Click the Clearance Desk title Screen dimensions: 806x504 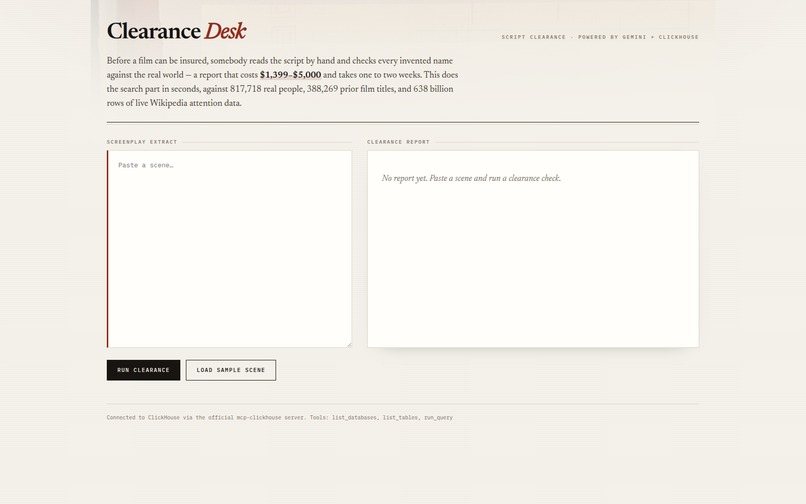176,31
